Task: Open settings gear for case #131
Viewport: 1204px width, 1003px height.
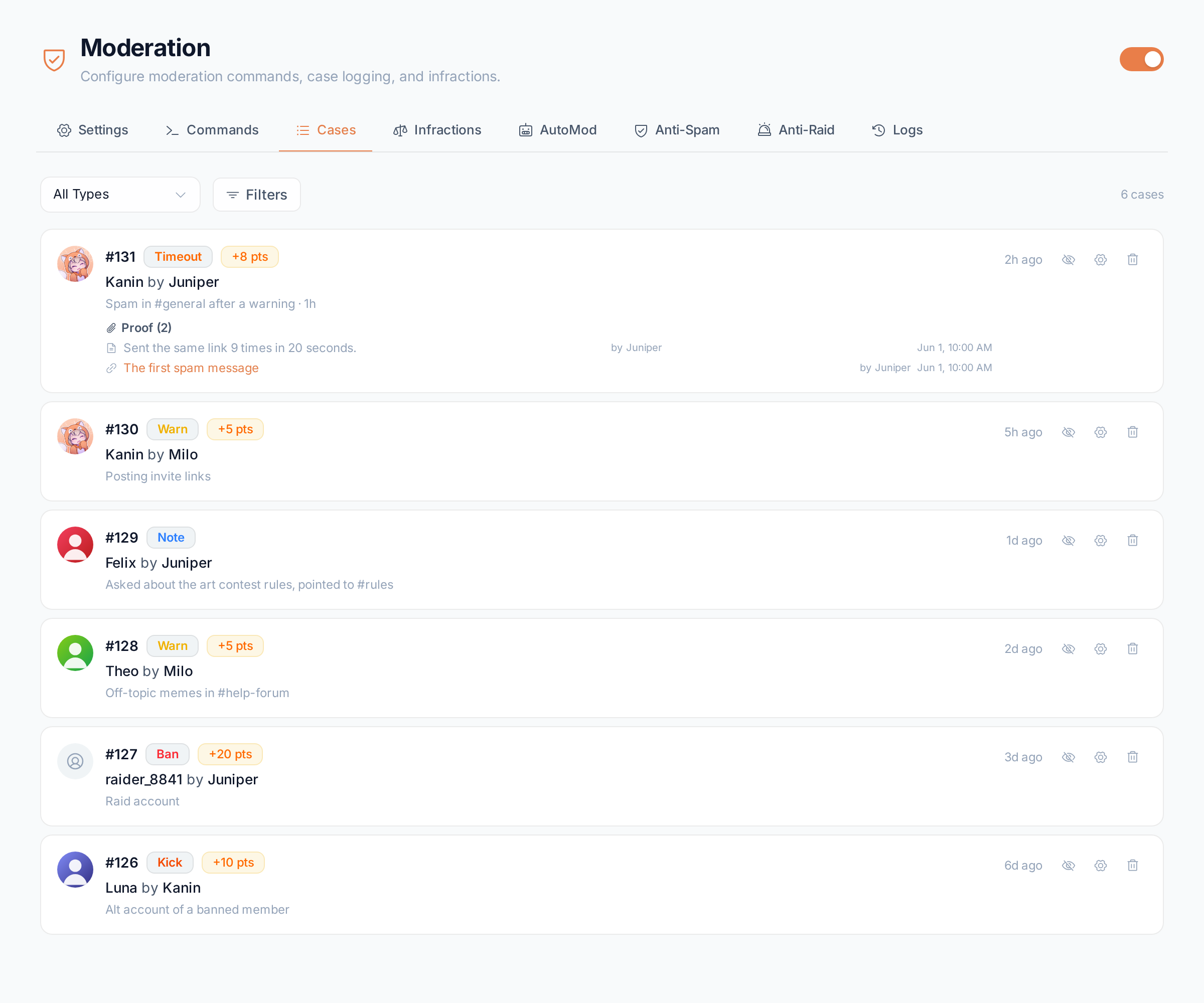Action: 1100,260
